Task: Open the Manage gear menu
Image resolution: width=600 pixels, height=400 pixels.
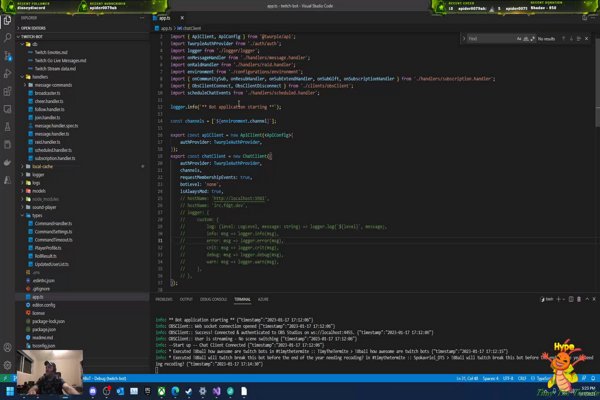Action: [x=7, y=365]
